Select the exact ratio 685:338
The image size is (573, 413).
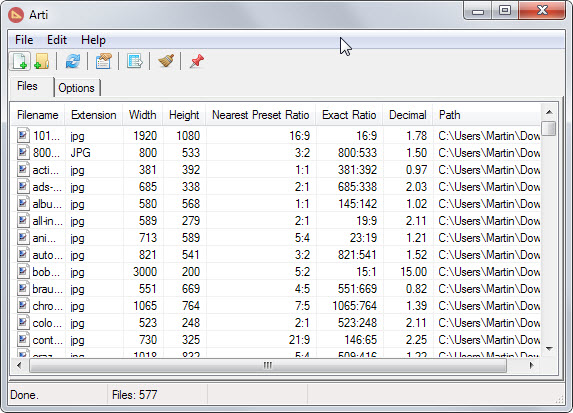pyautogui.click(x=357, y=187)
